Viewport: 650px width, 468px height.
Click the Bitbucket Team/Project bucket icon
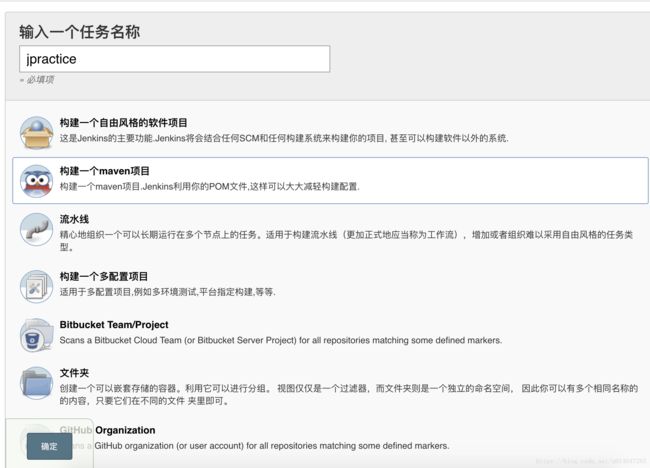[x=36, y=335]
